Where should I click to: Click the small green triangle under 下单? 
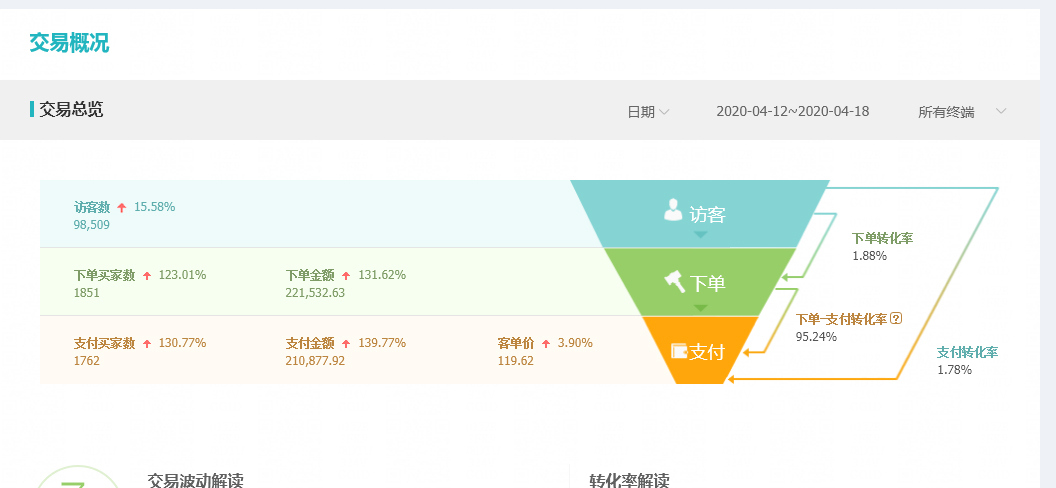point(700,308)
